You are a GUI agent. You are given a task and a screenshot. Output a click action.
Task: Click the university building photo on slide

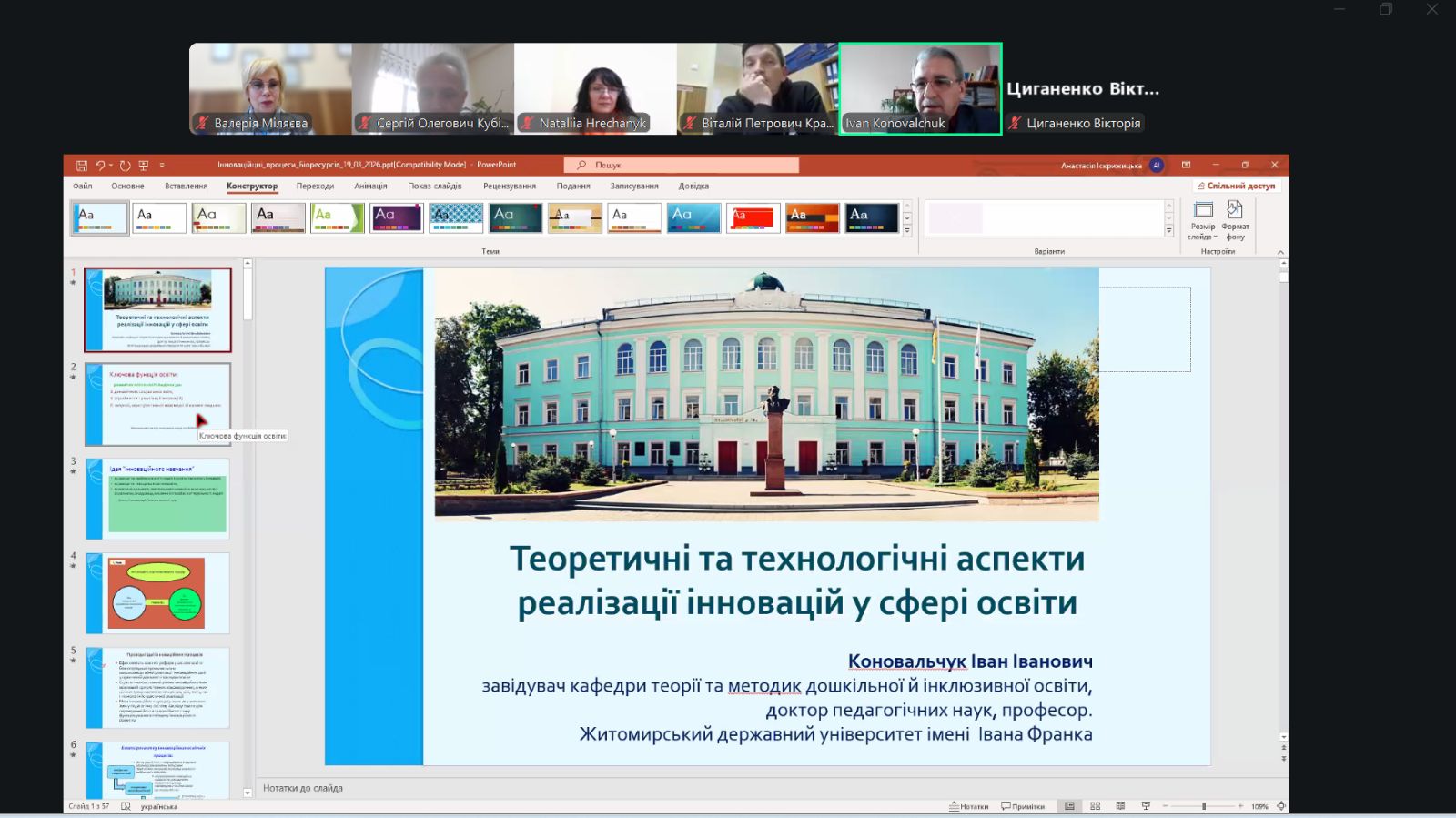click(766, 393)
